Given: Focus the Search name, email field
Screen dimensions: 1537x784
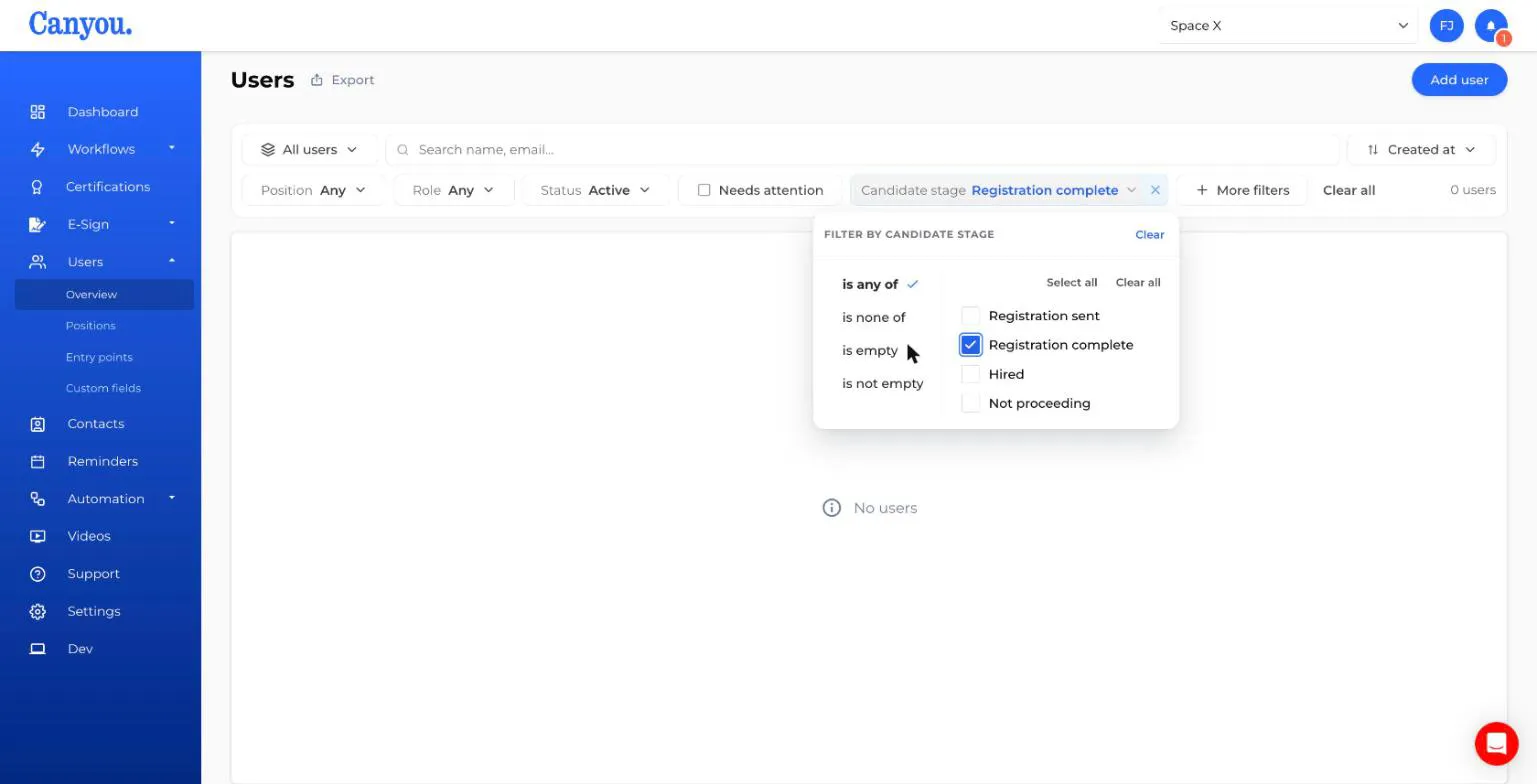Looking at the screenshot, I should pos(863,150).
